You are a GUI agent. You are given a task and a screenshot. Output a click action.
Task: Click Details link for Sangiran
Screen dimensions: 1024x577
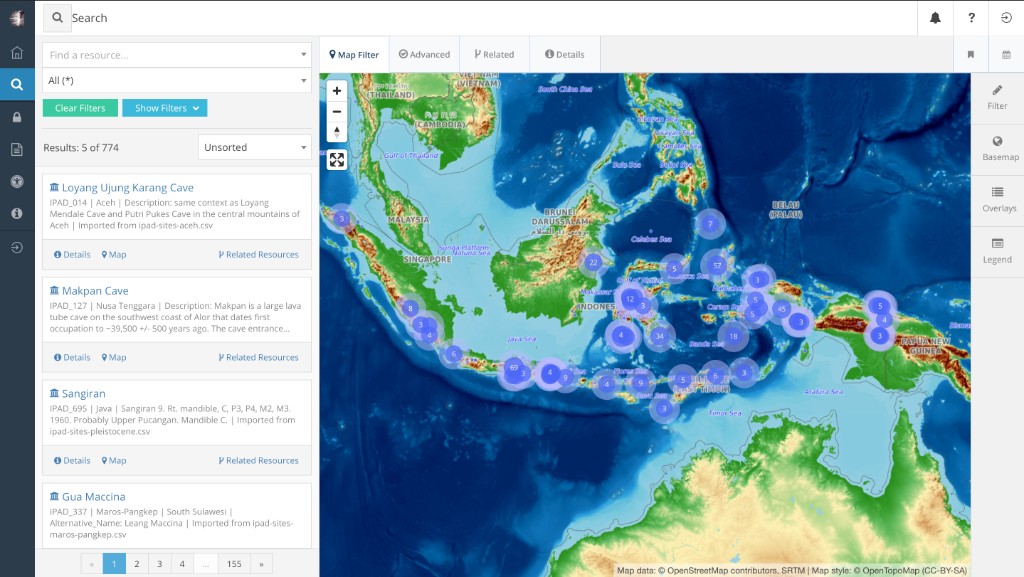click(x=72, y=461)
